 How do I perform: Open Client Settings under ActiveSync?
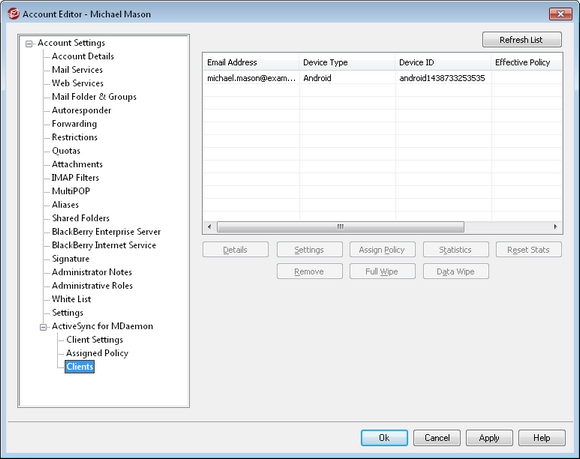pyautogui.click(x=95, y=340)
